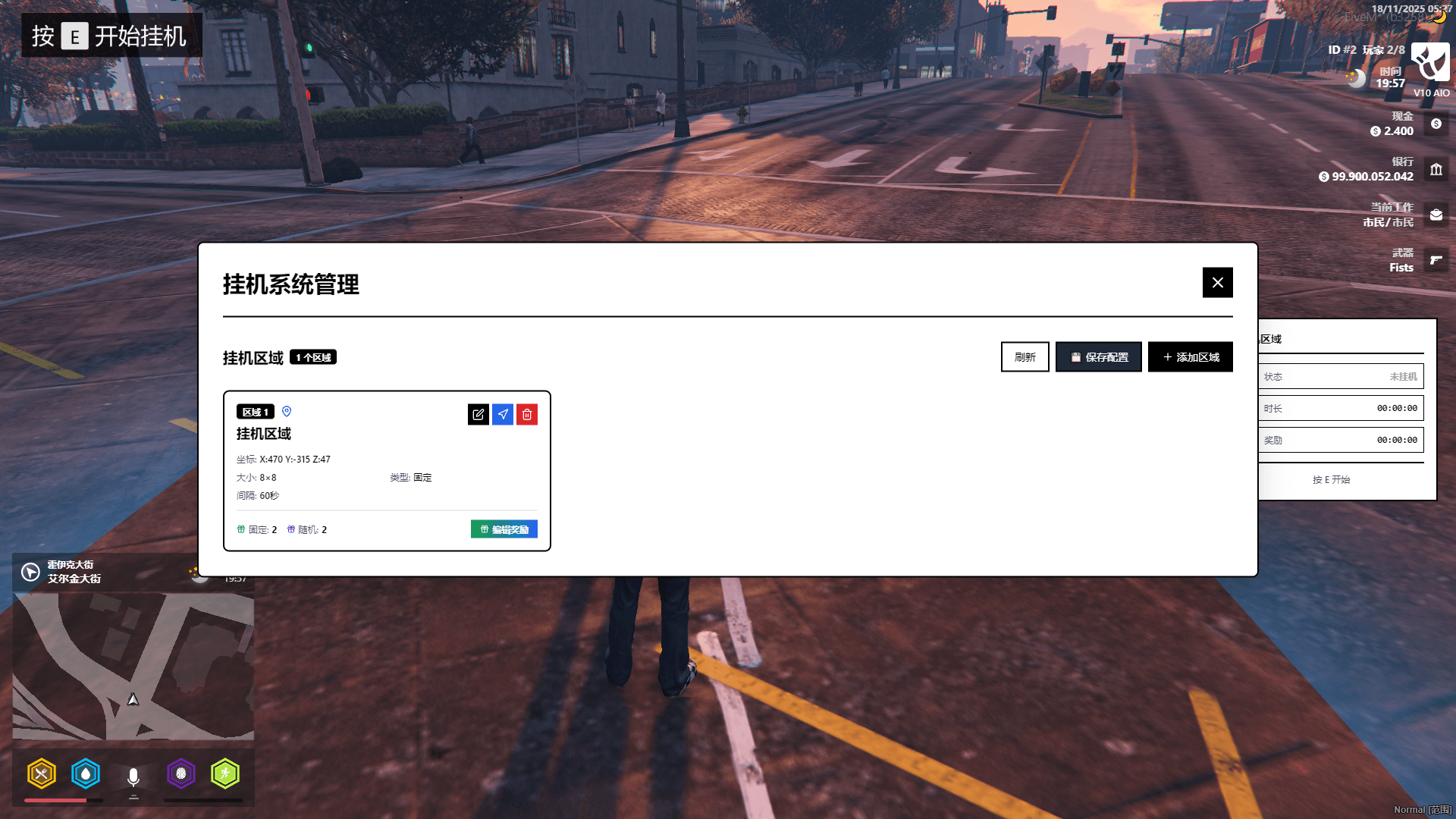
Task: Open the 编辑奖励 reward editor
Action: click(504, 529)
